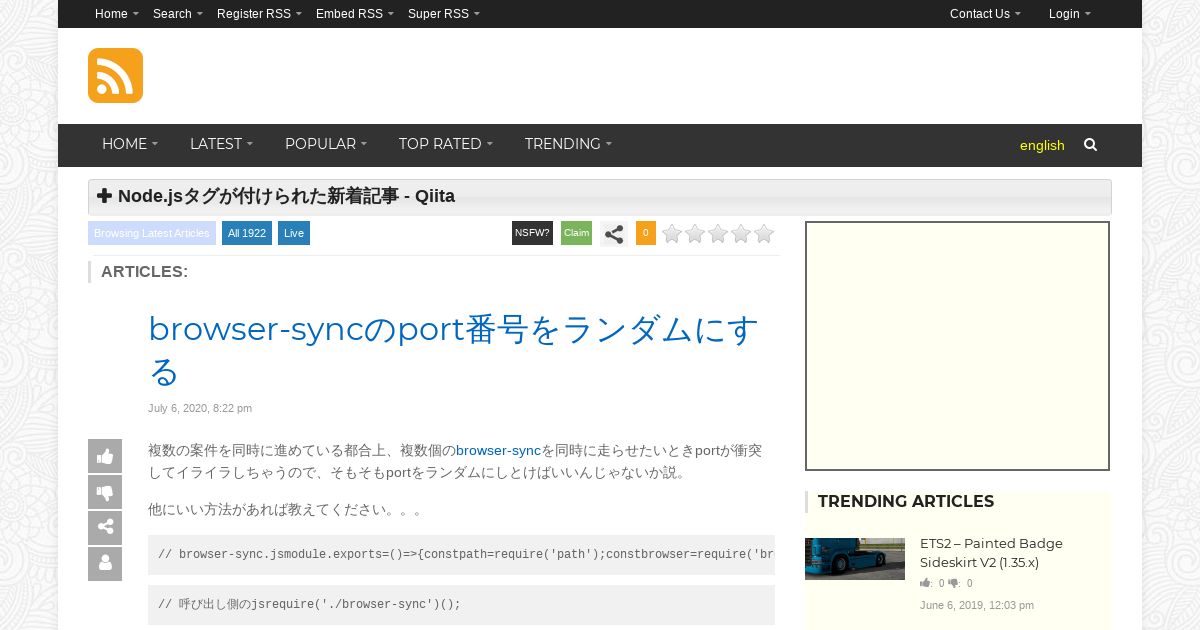Click the ARTICLES: section heading

(144, 272)
